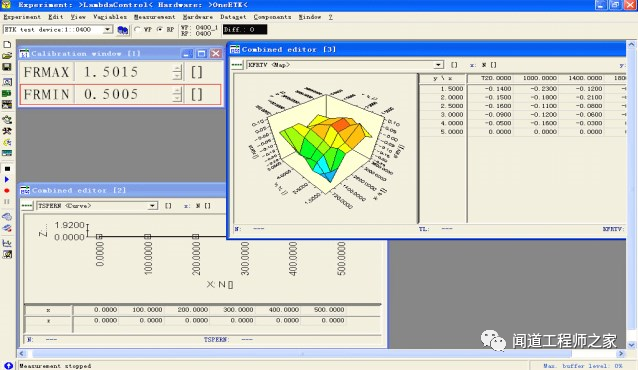Screen dimensions: 638x370
Task: Start recording with the red circle icon
Action: pyautogui.click(x=7, y=190)
